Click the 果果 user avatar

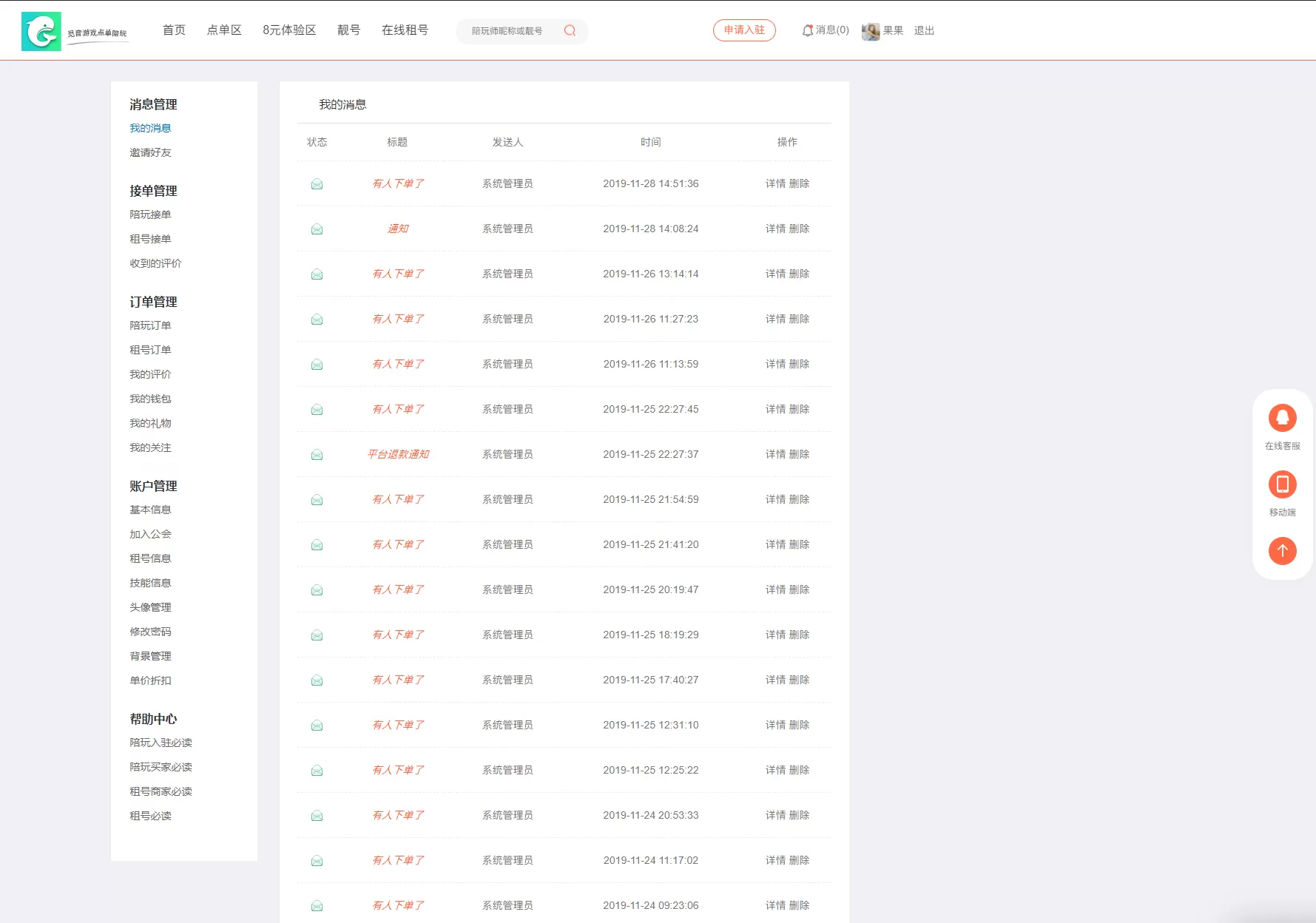coord(870,31)
